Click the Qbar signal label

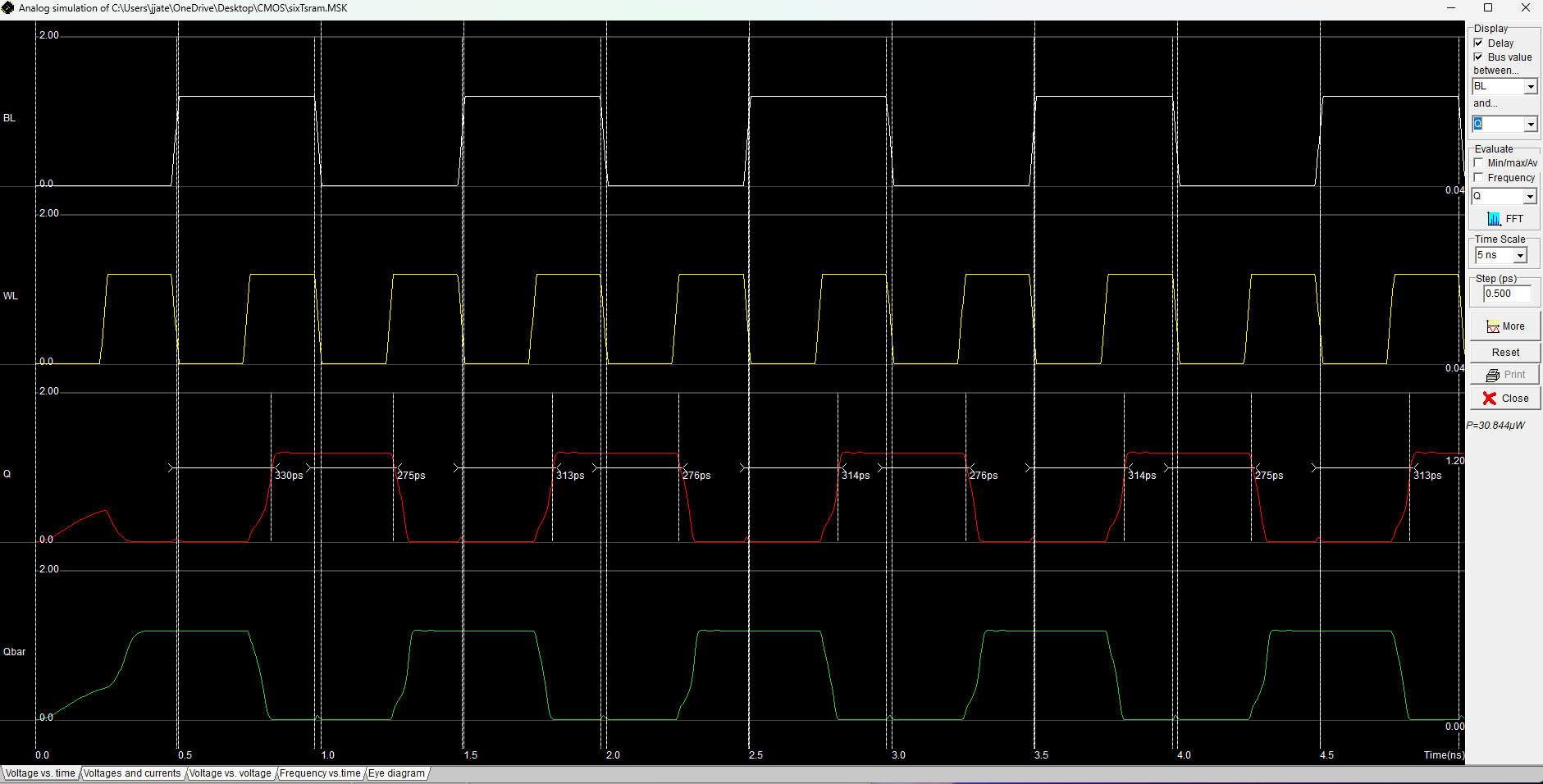tap(15, 652)
